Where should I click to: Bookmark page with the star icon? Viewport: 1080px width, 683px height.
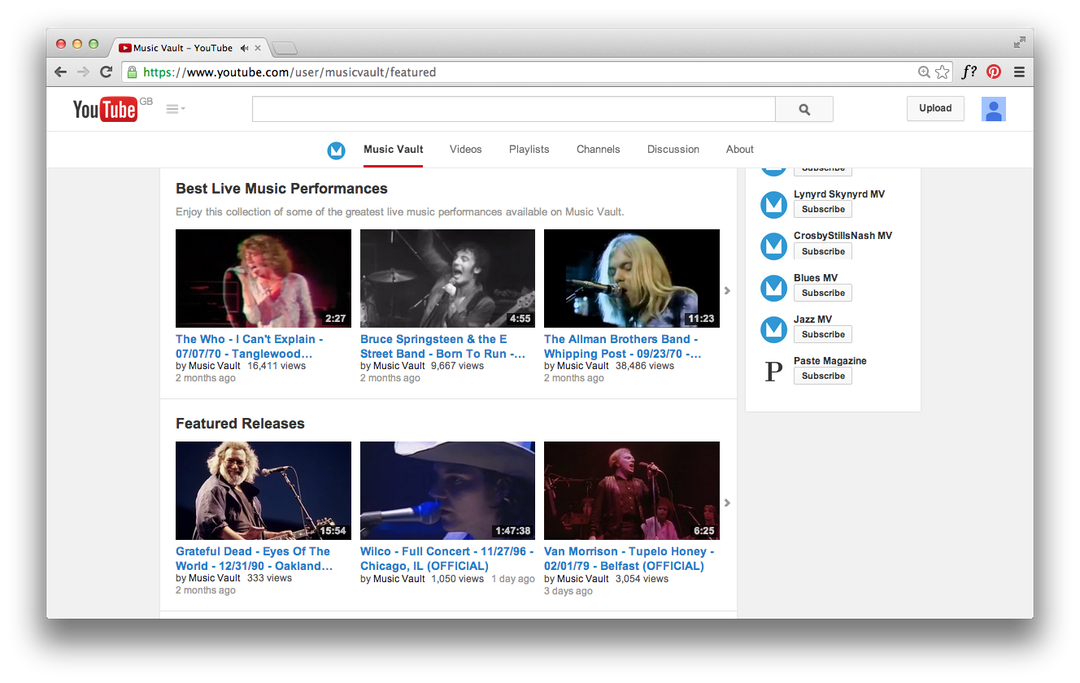942,72
